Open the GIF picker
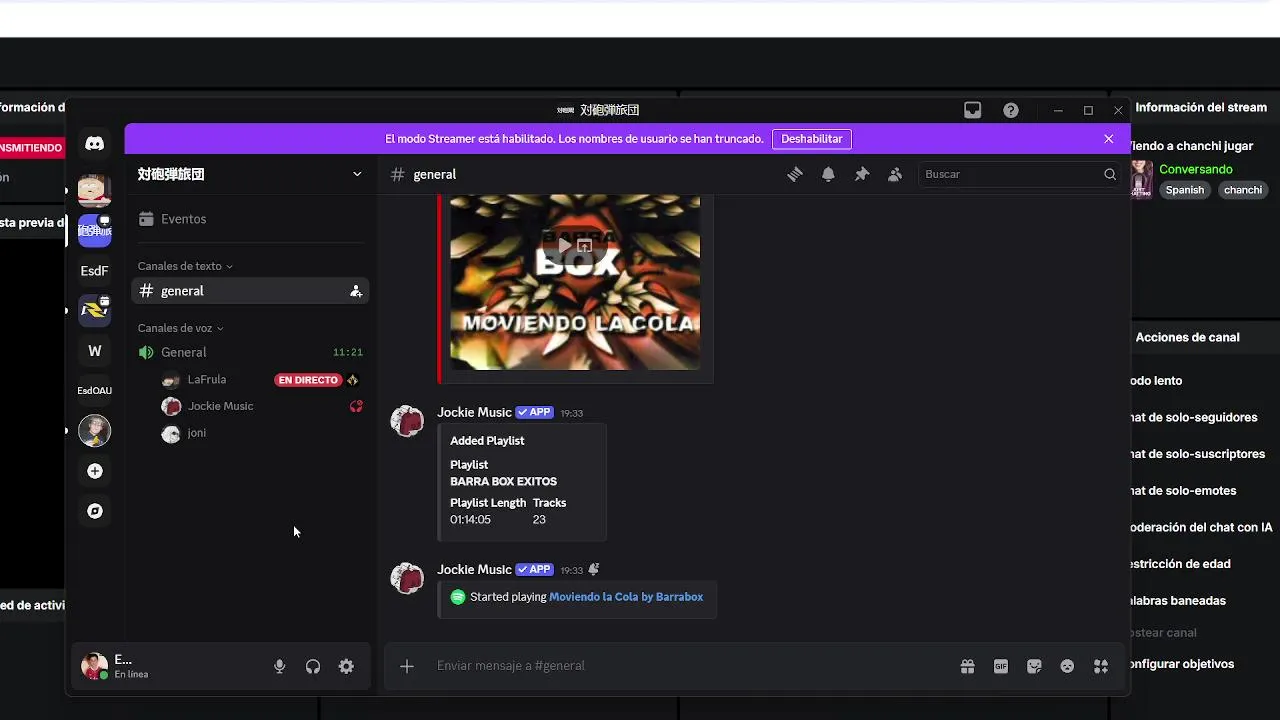Viewport: 1280px width, 720px height. pos(1001,666)
